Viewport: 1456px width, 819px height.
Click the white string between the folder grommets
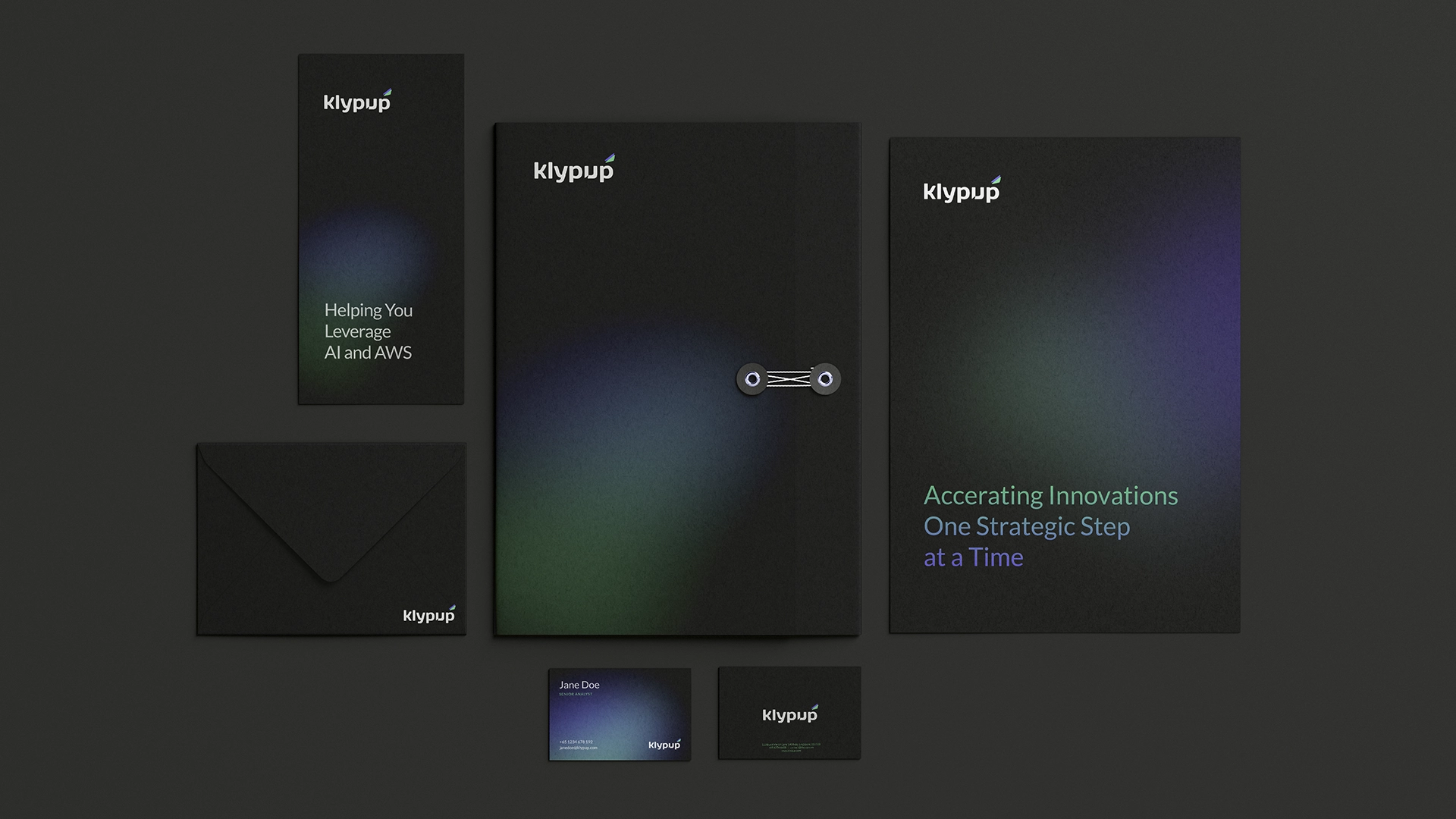pyautogui.click(x=789, y=378)
